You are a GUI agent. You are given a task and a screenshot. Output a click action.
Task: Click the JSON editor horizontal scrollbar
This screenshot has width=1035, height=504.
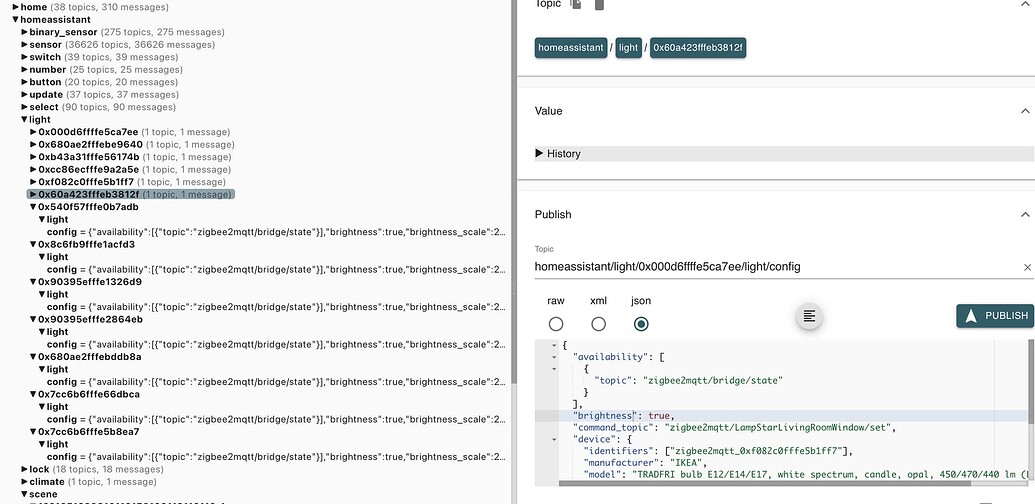766,483
